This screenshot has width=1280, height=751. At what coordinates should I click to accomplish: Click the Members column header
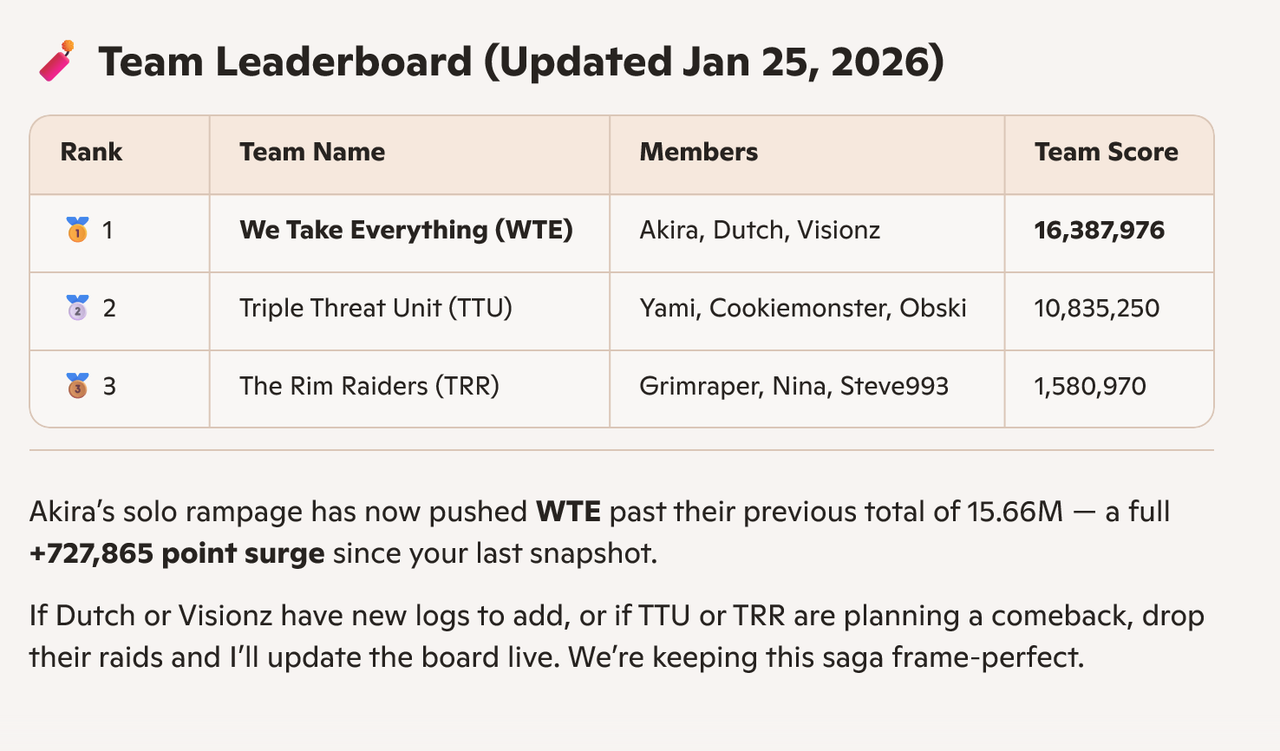(698, 152)
